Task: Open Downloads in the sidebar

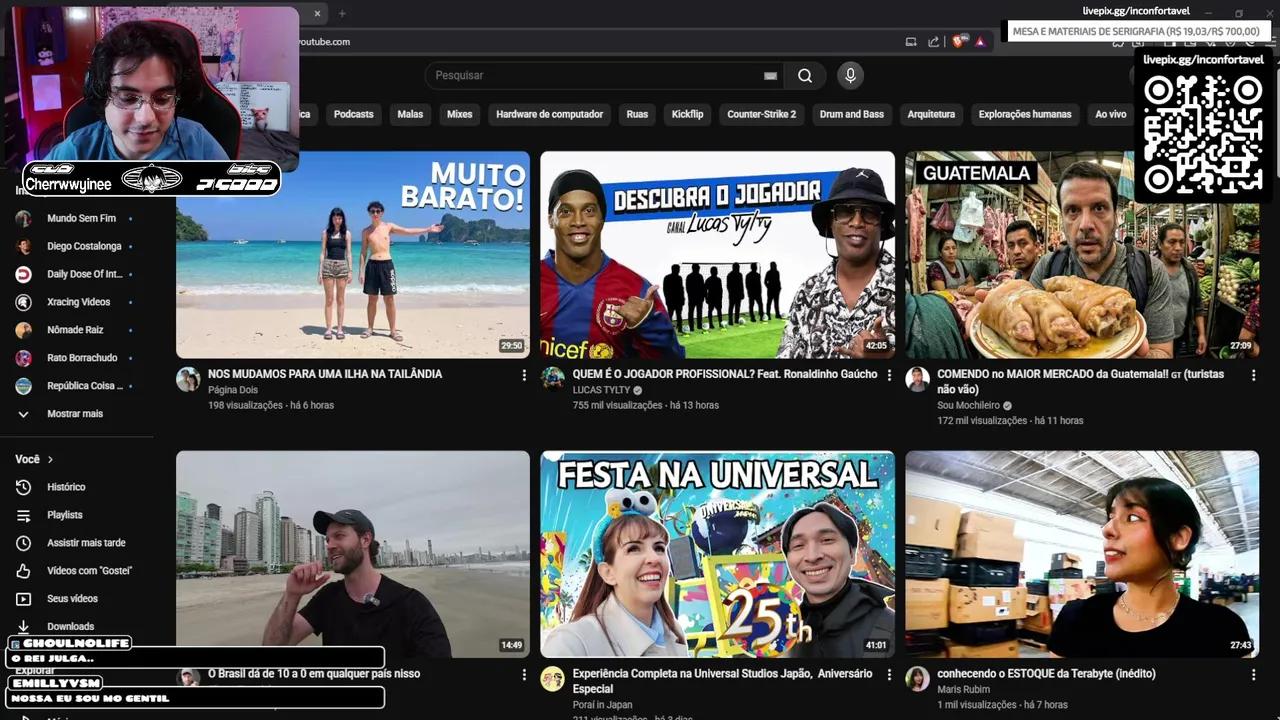Action: (x=70, y=627)
